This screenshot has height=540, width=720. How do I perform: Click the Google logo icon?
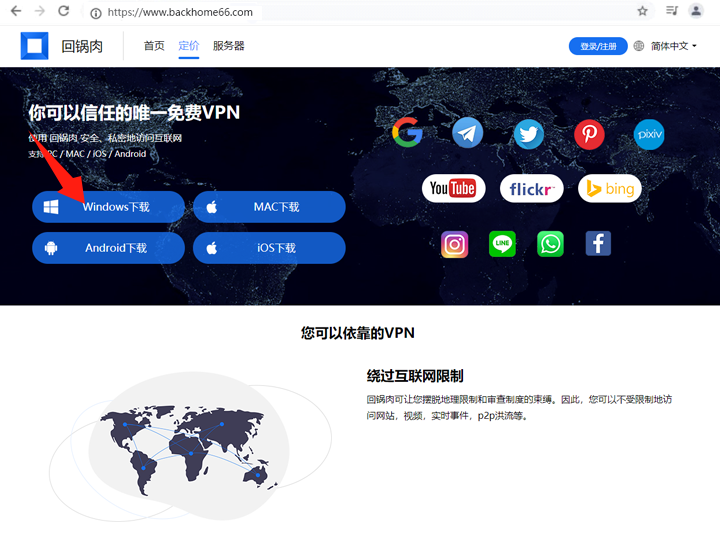(407, 133)
